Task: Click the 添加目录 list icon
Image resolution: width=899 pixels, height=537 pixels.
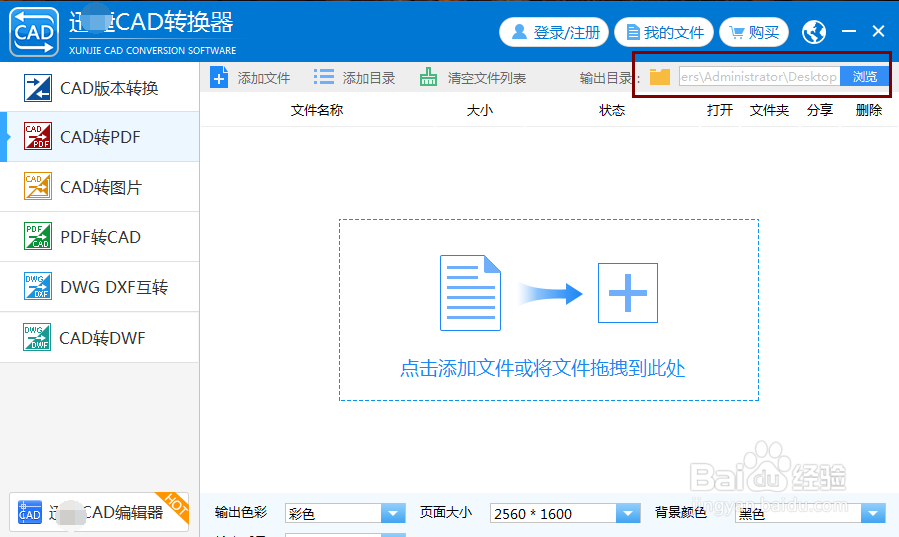Action: coord(324,77)
